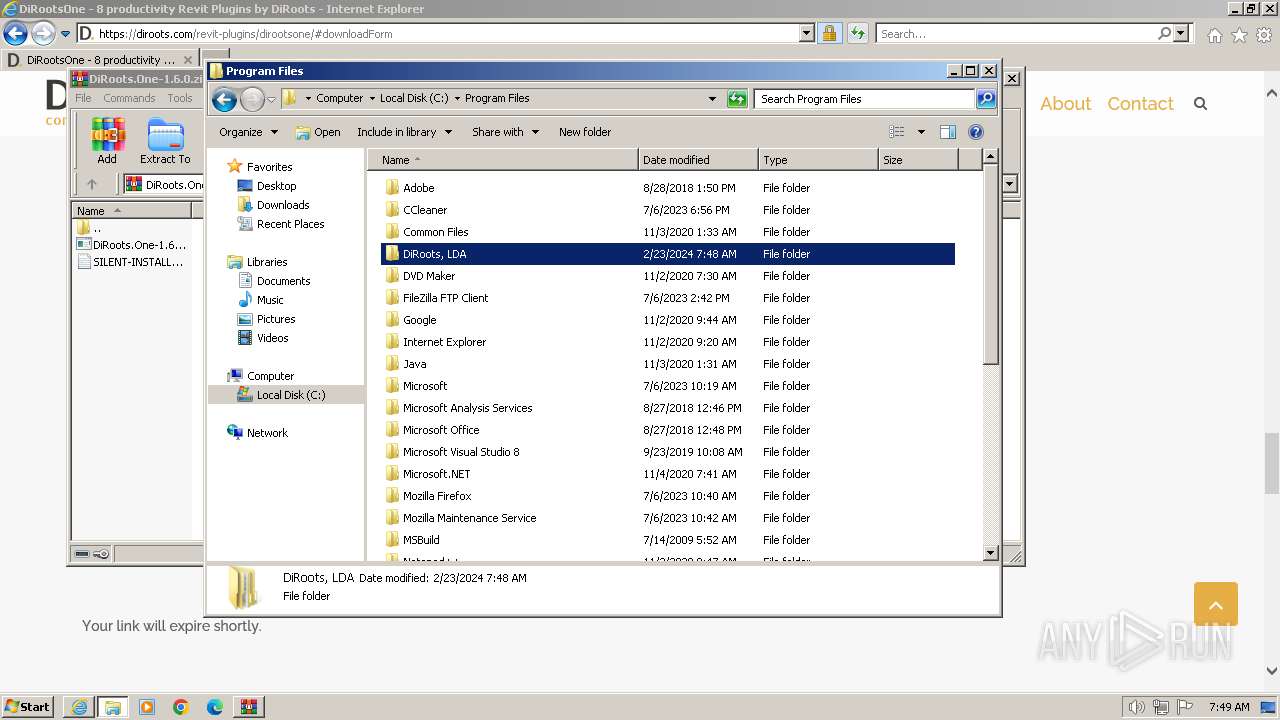Click the Help question mark icon

pos(976,132)
